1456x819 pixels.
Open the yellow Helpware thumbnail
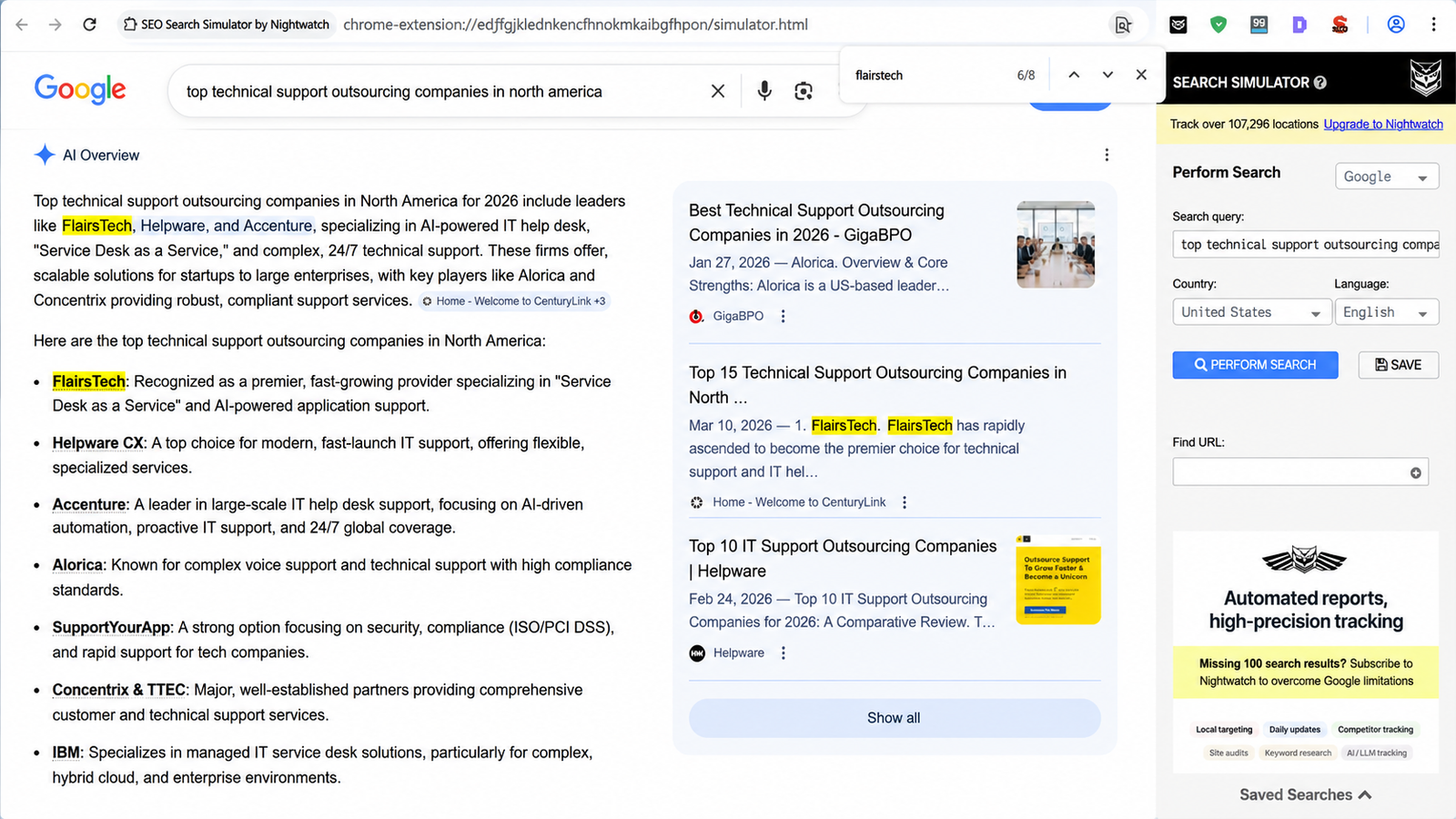tap(1058, 580)
